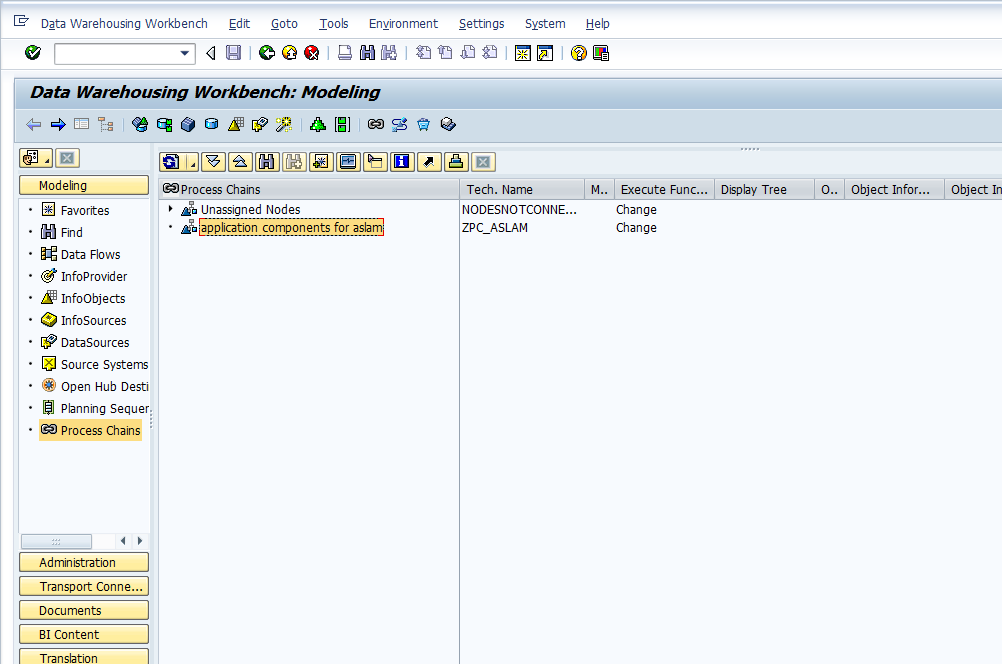Expand the Unassigned Nodes entry

170,210
